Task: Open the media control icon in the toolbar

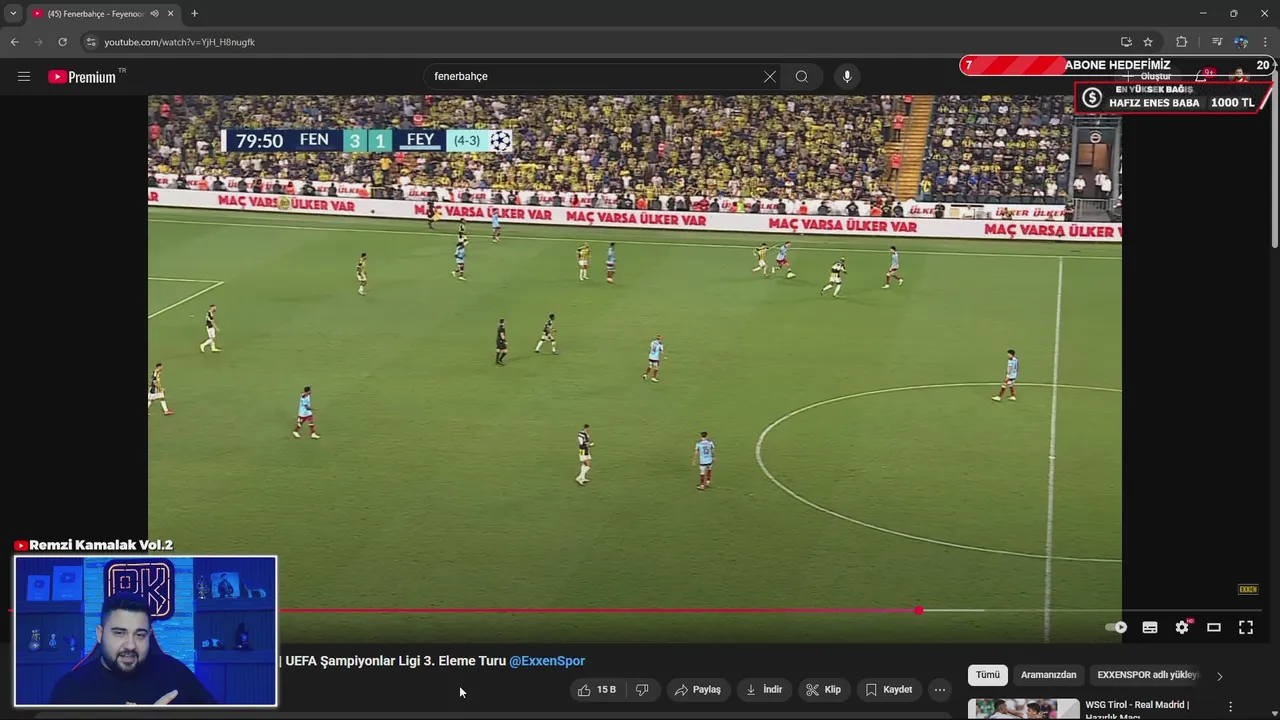Action: (x=1217, y=42)
